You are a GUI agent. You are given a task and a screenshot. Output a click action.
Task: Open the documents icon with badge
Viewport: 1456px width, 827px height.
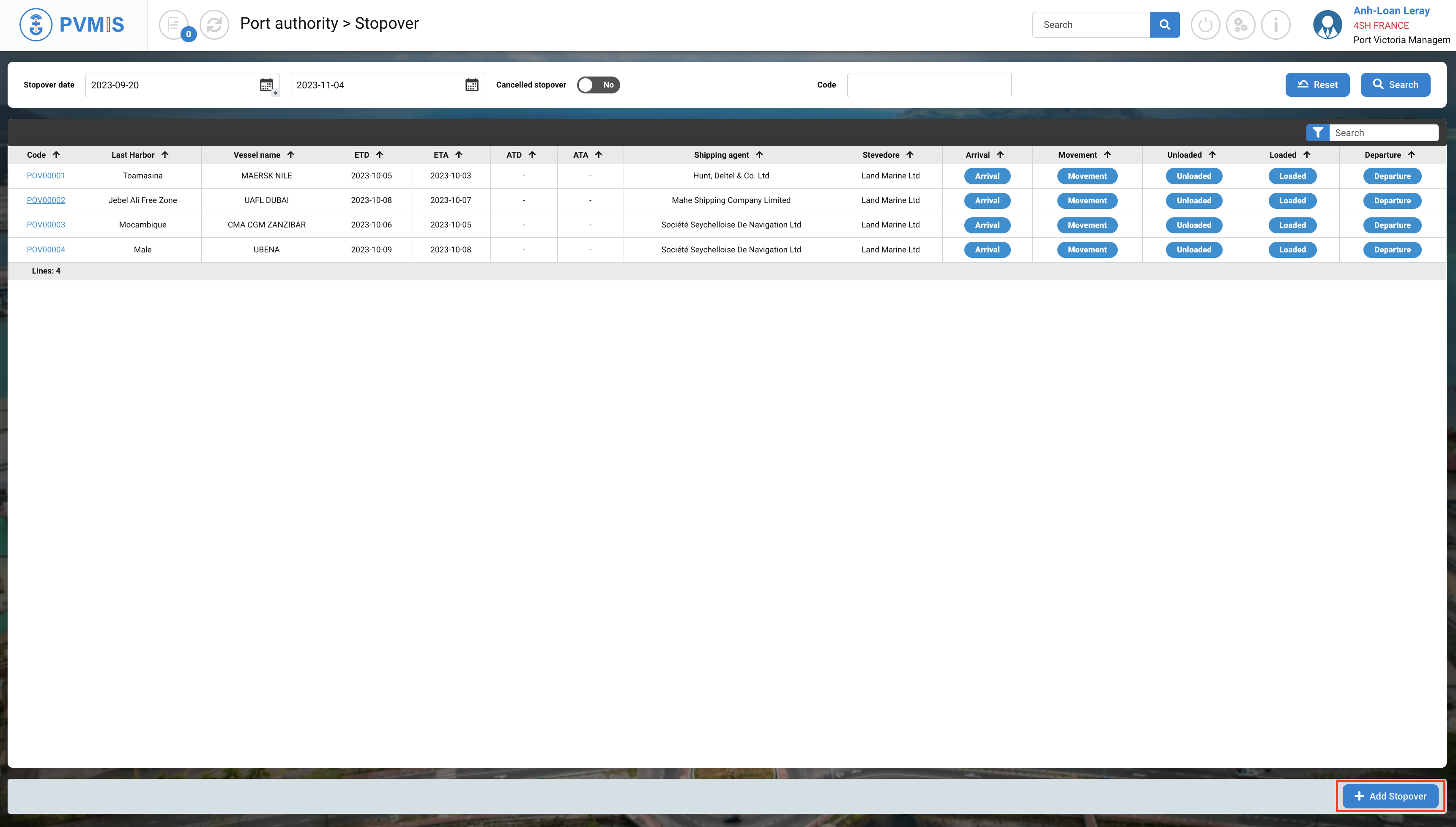tap(174, 25)
